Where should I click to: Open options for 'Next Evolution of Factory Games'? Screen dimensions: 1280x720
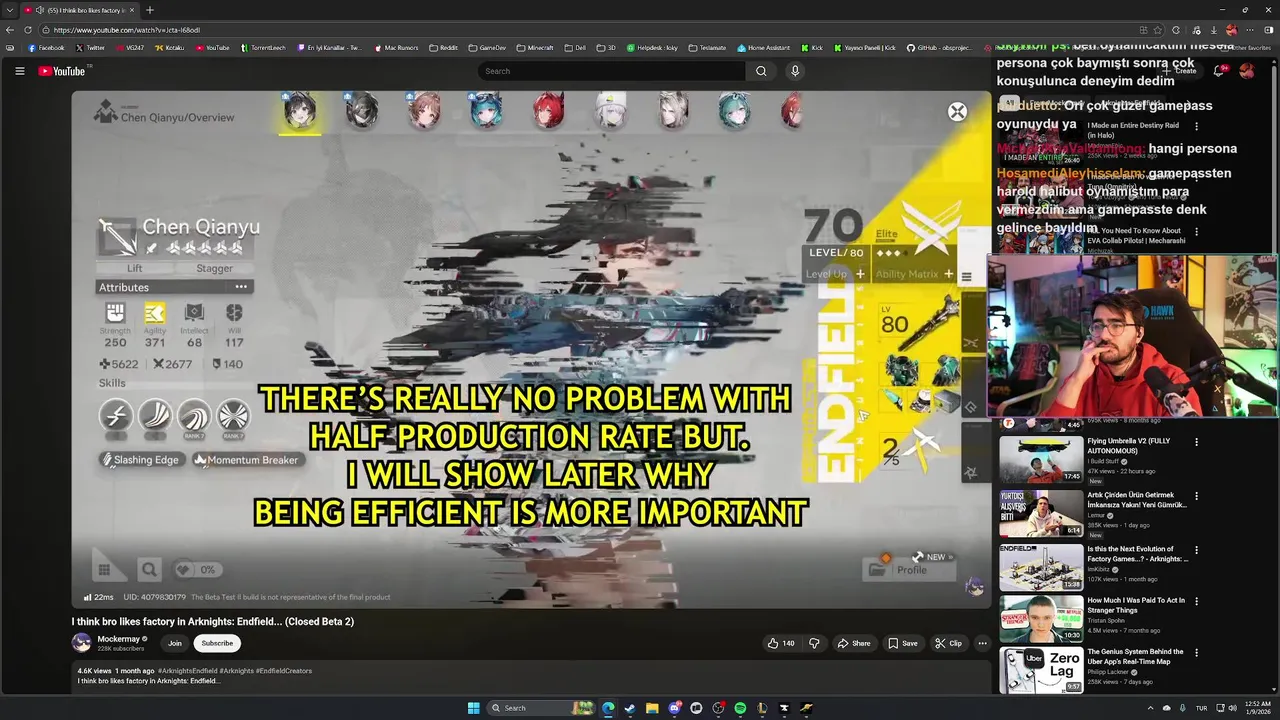(x=1196, y=549)
